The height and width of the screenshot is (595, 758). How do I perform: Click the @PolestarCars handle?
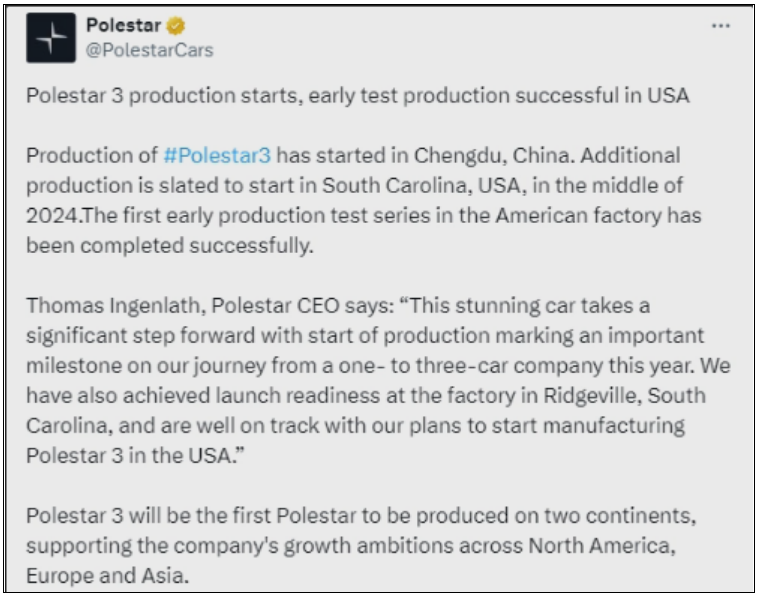149,50
